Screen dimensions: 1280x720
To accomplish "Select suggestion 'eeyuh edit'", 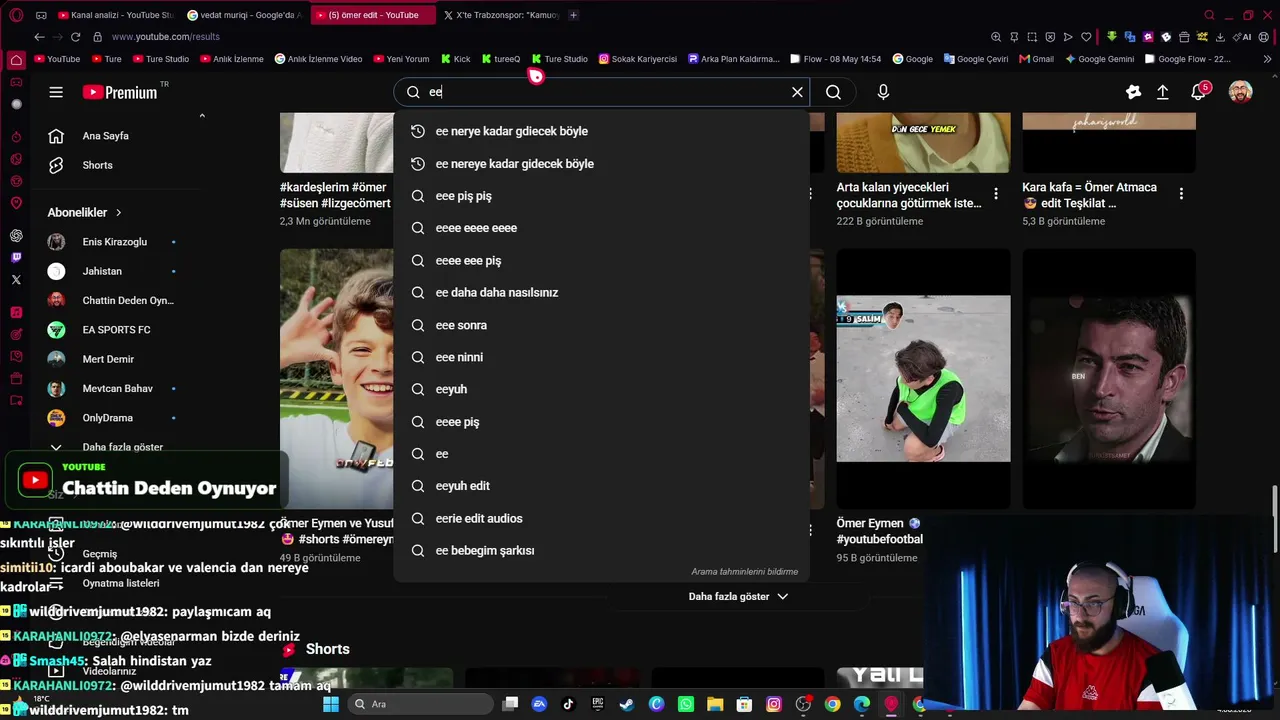I will pos(601,486).
